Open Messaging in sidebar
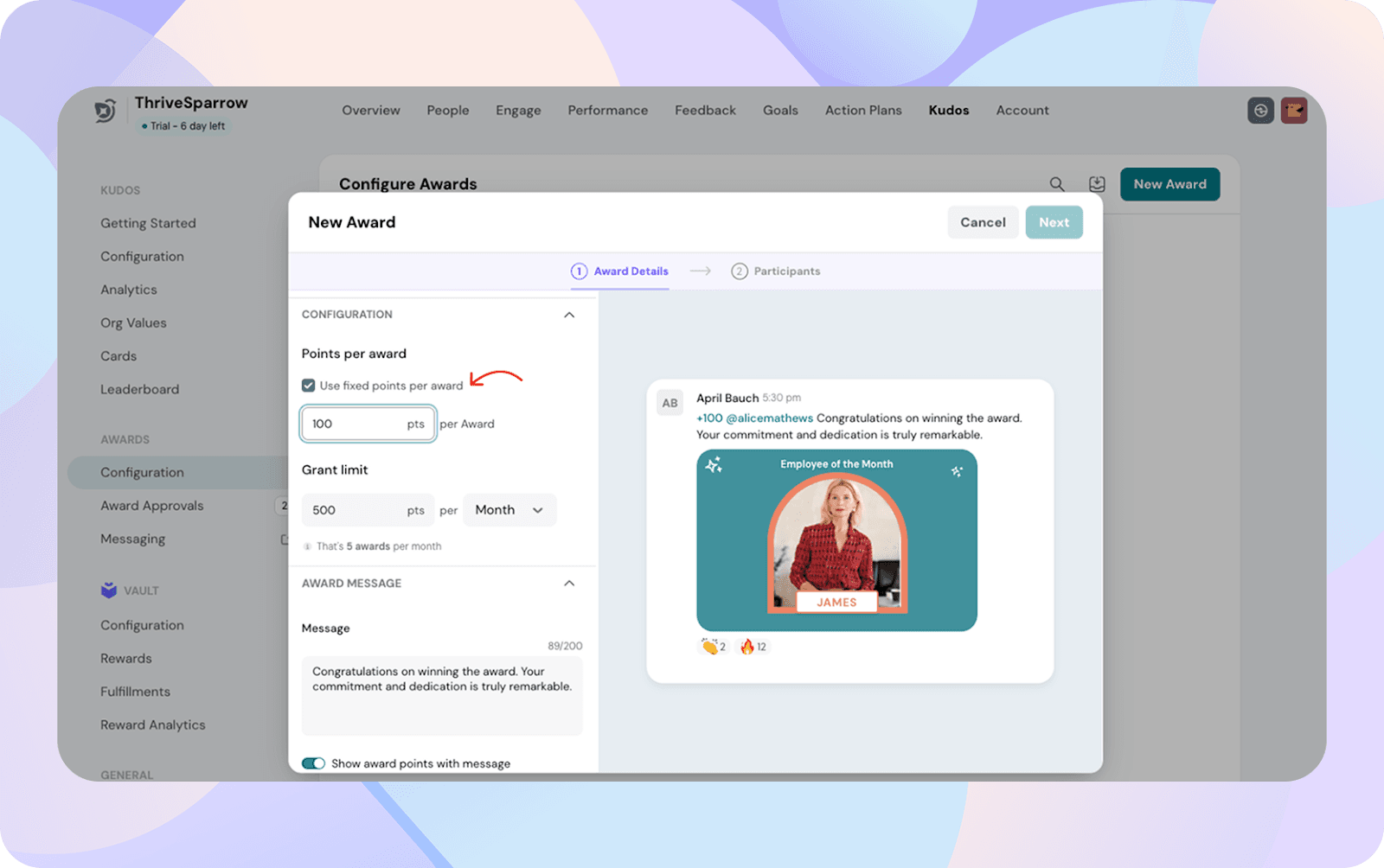This screenshot has height=868, width=1384. tap(132, 539)
